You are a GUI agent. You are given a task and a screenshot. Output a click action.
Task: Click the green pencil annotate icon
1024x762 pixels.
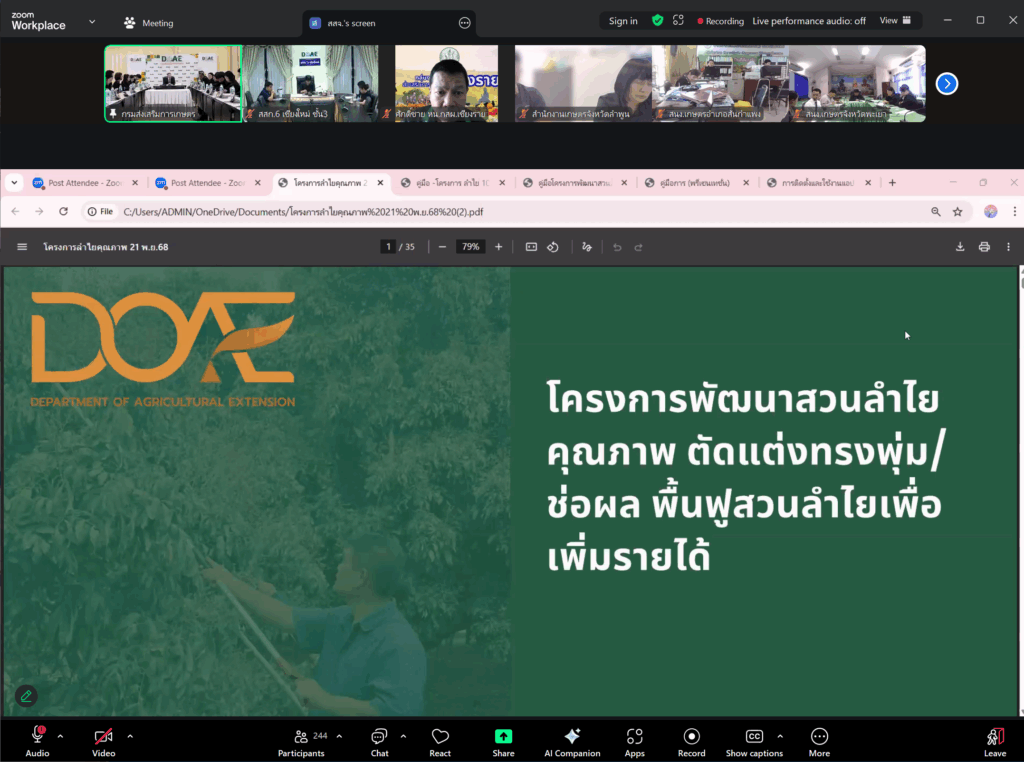coord(26,696)
